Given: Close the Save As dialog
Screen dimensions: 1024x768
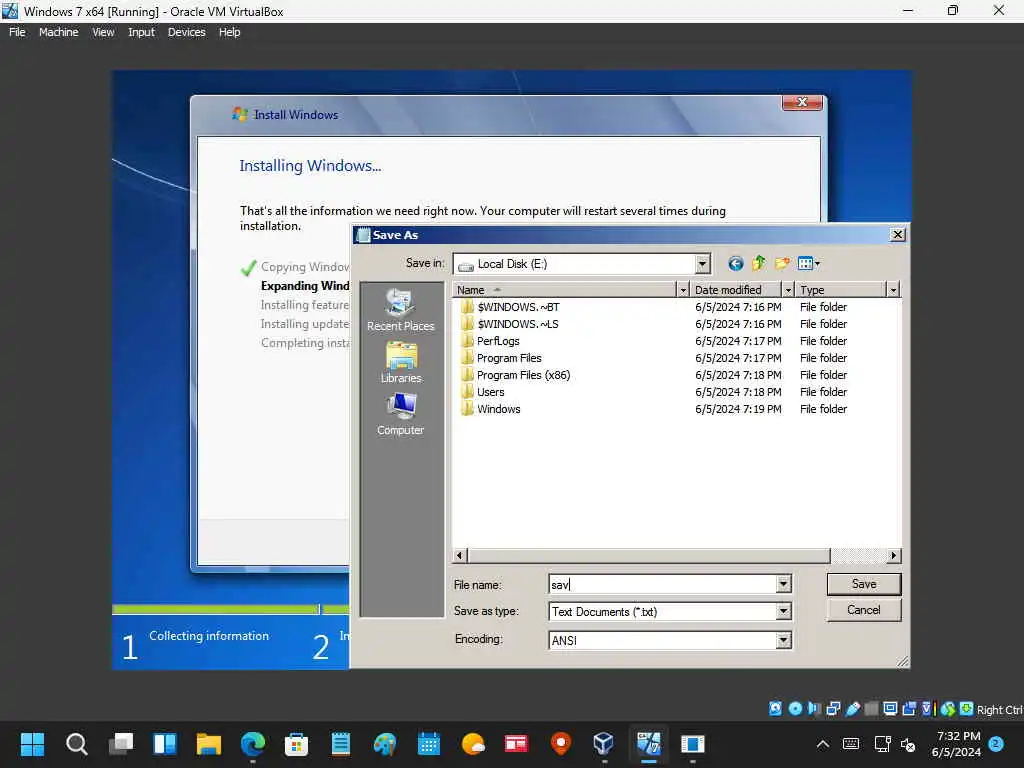Looking at the screenshot, I should click(x=898, y=234).
